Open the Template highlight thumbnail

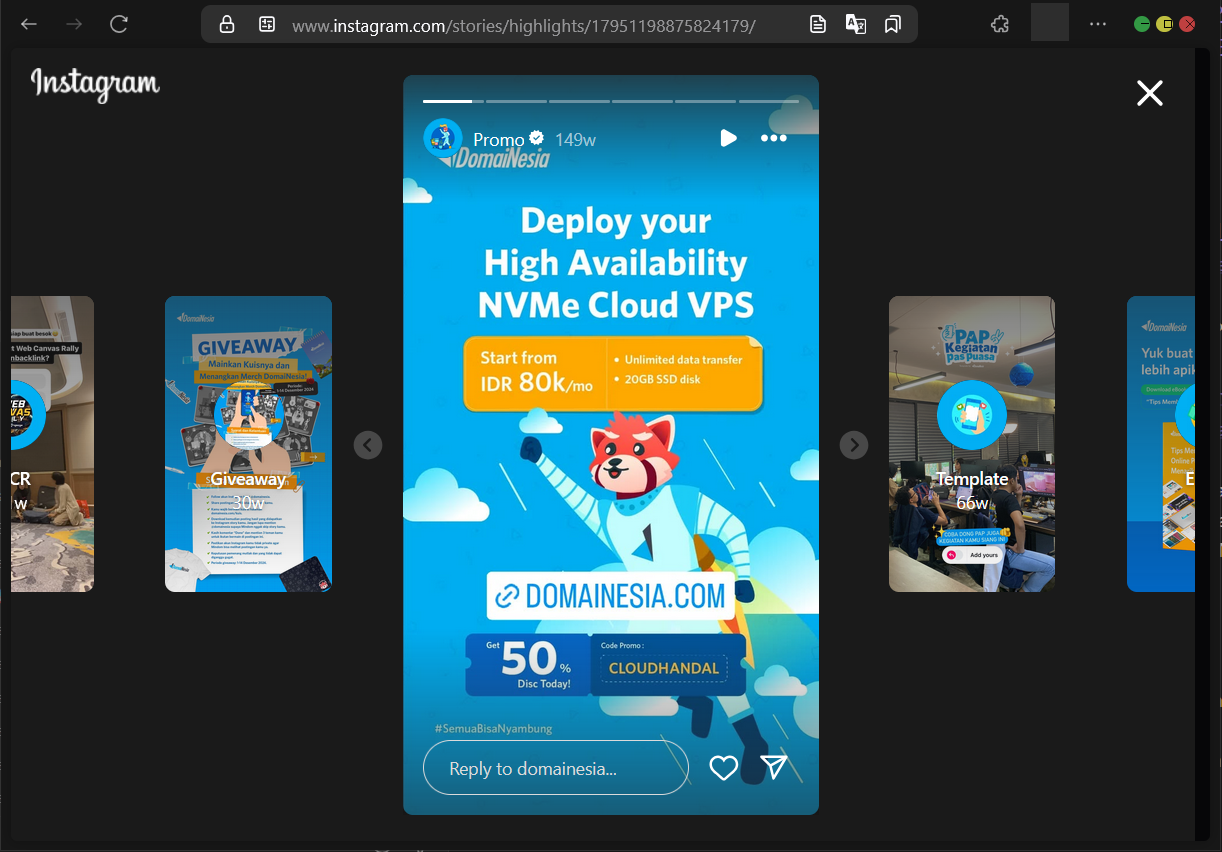972,444
